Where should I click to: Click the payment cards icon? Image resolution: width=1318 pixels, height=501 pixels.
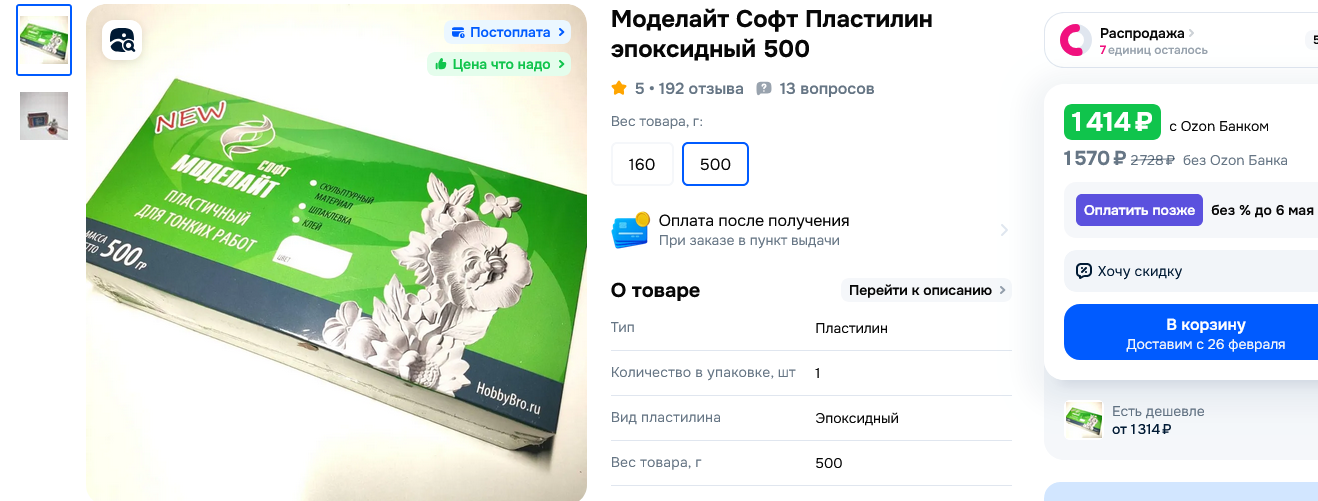point(630,230)
